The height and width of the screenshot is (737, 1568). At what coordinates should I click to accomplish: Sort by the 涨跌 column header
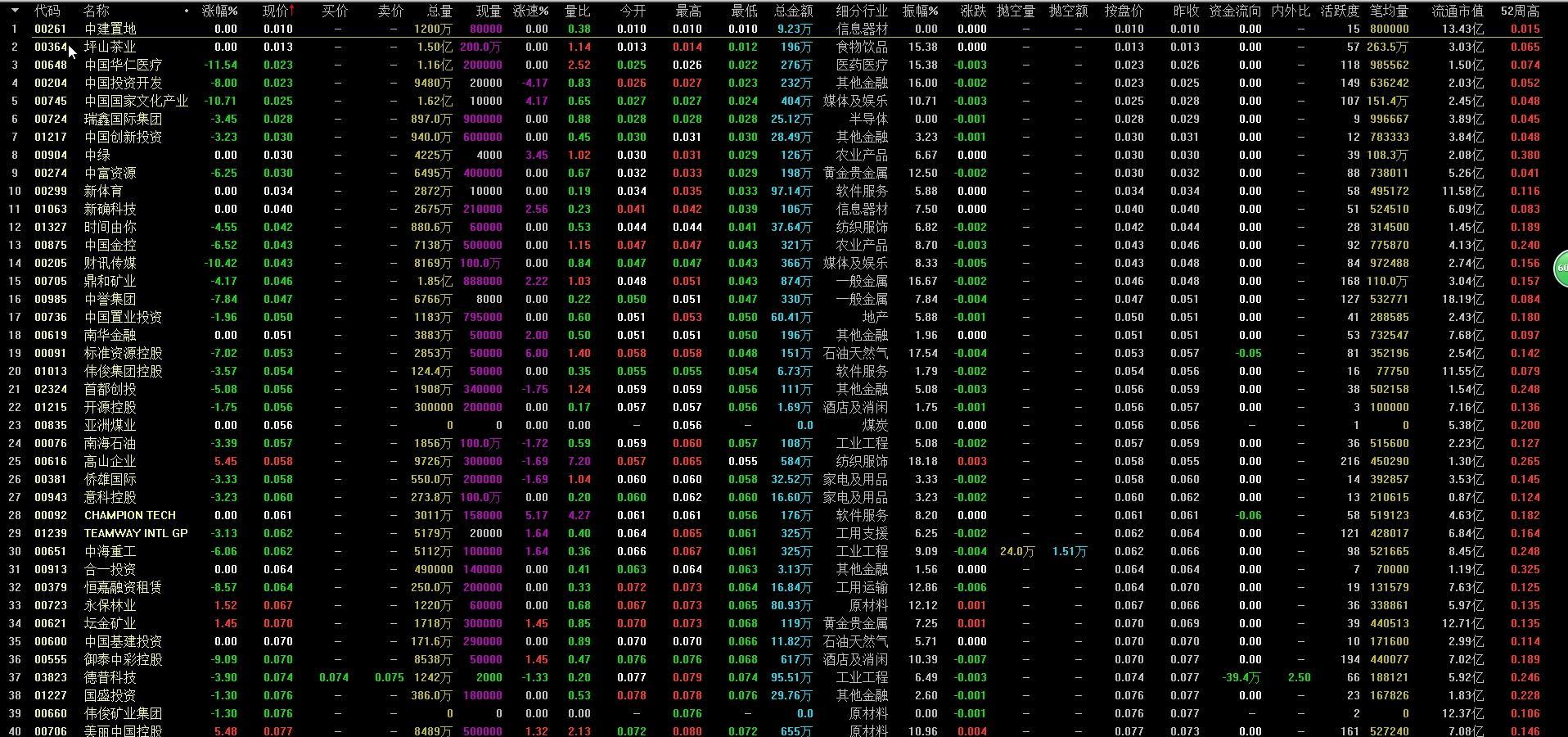[x=973, y=11]
